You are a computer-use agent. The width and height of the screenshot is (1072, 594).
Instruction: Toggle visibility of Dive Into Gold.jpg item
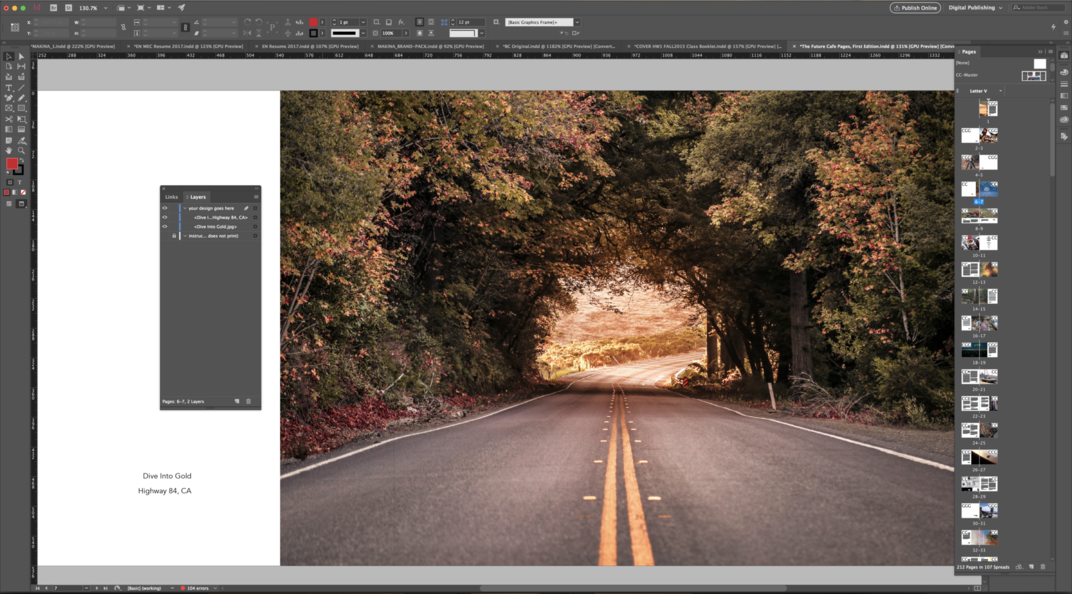click(165, 227)
